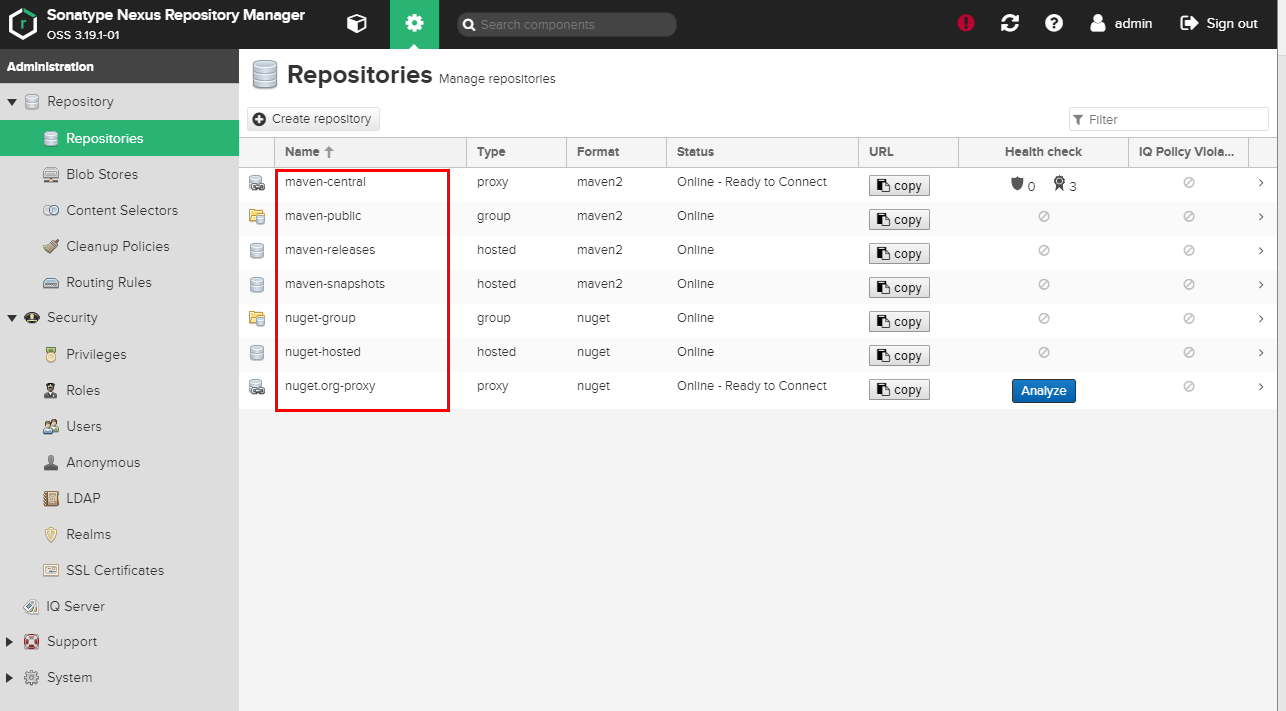Click the group folder icon beside nuget-group
This screenshot has height=711, width=1286.
coord(257,319)
